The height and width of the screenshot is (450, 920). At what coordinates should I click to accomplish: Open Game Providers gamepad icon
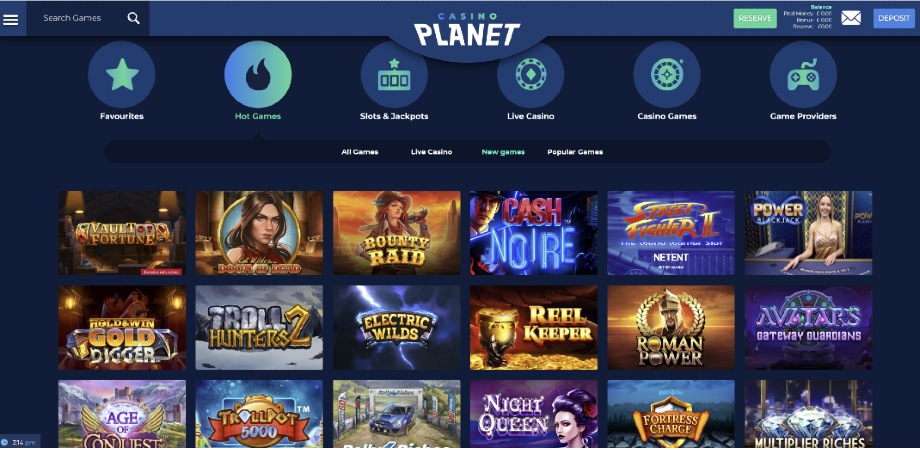click(x=803, y=75)
